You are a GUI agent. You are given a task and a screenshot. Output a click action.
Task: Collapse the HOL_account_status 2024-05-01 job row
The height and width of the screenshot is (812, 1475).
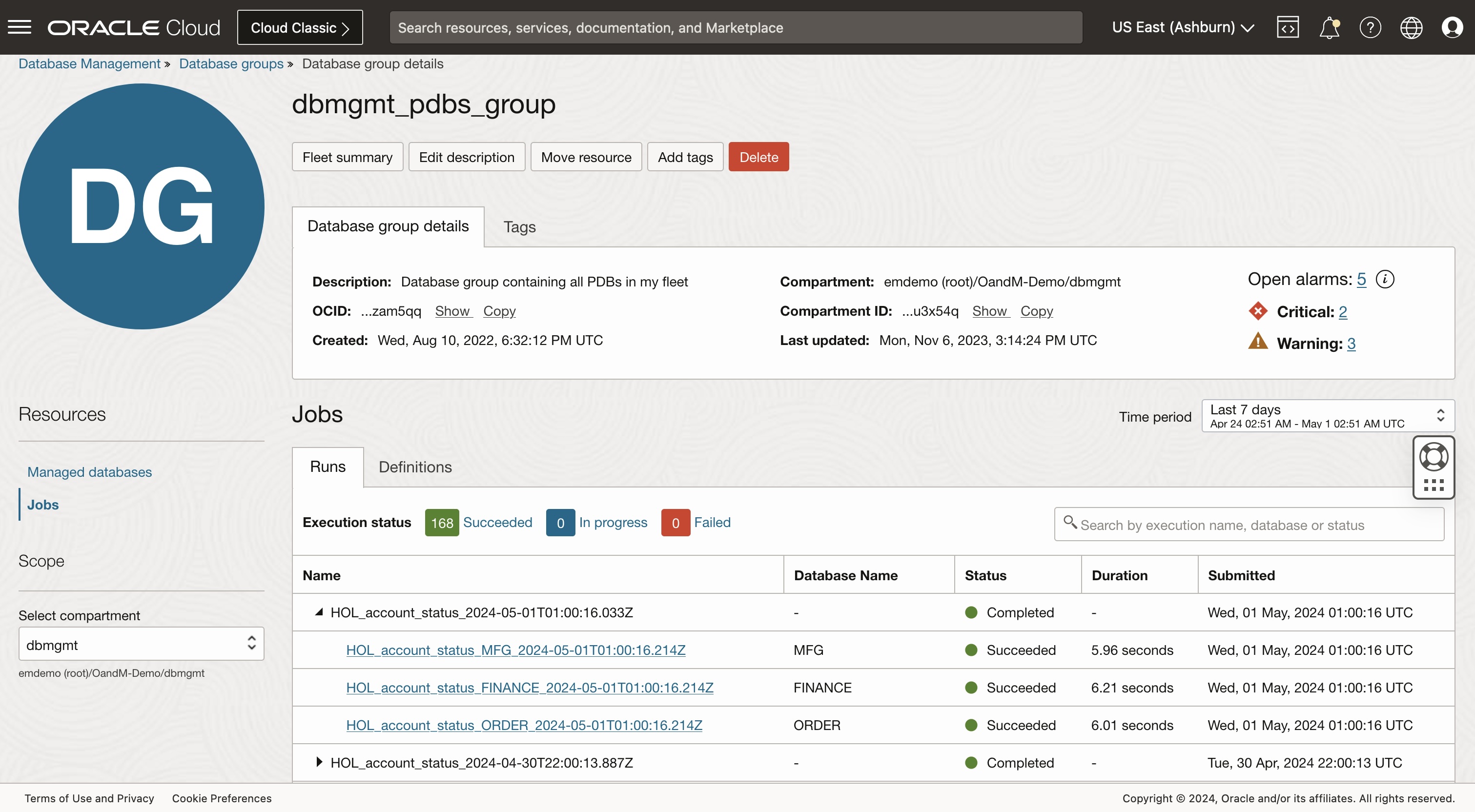tap(319, 612)
